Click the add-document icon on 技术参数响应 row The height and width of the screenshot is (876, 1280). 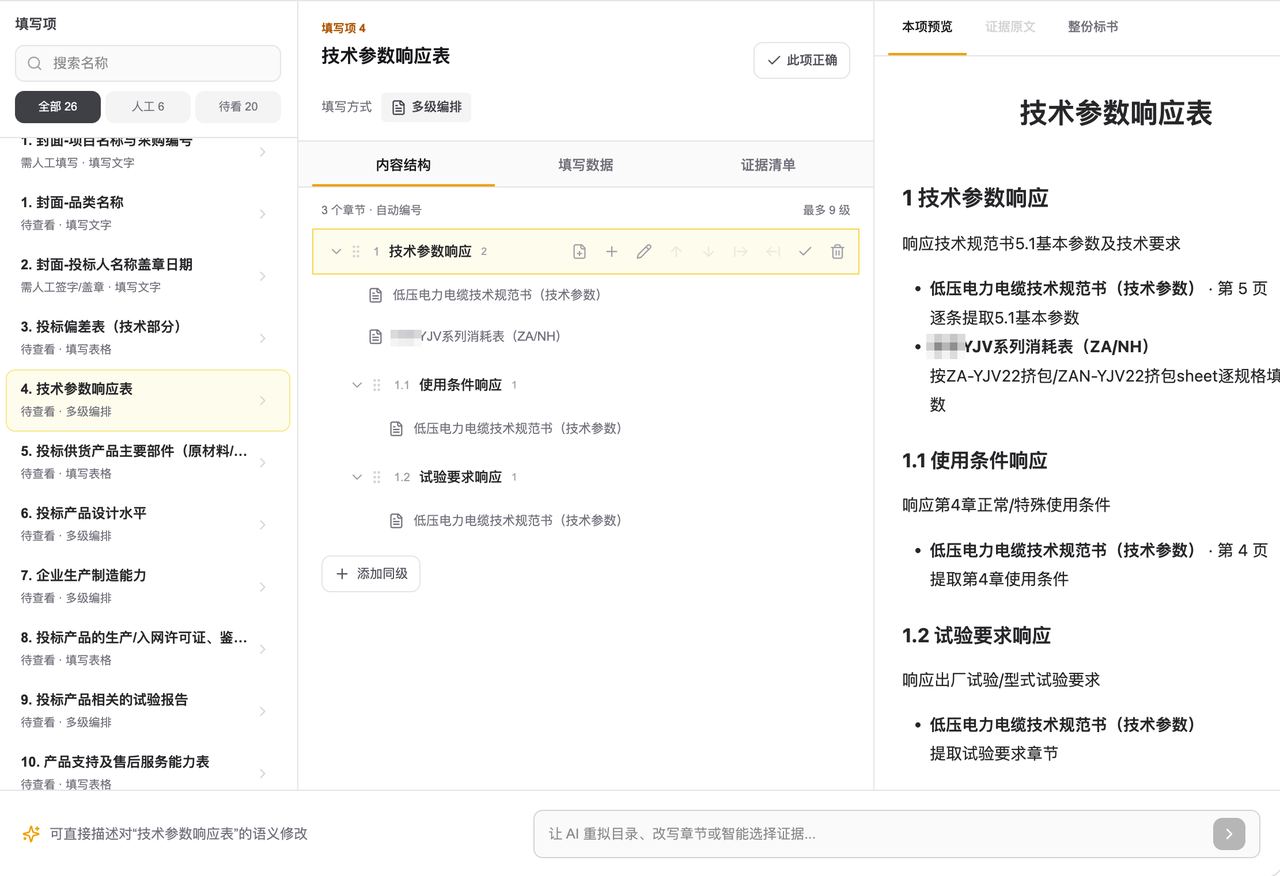click(579, 252)
